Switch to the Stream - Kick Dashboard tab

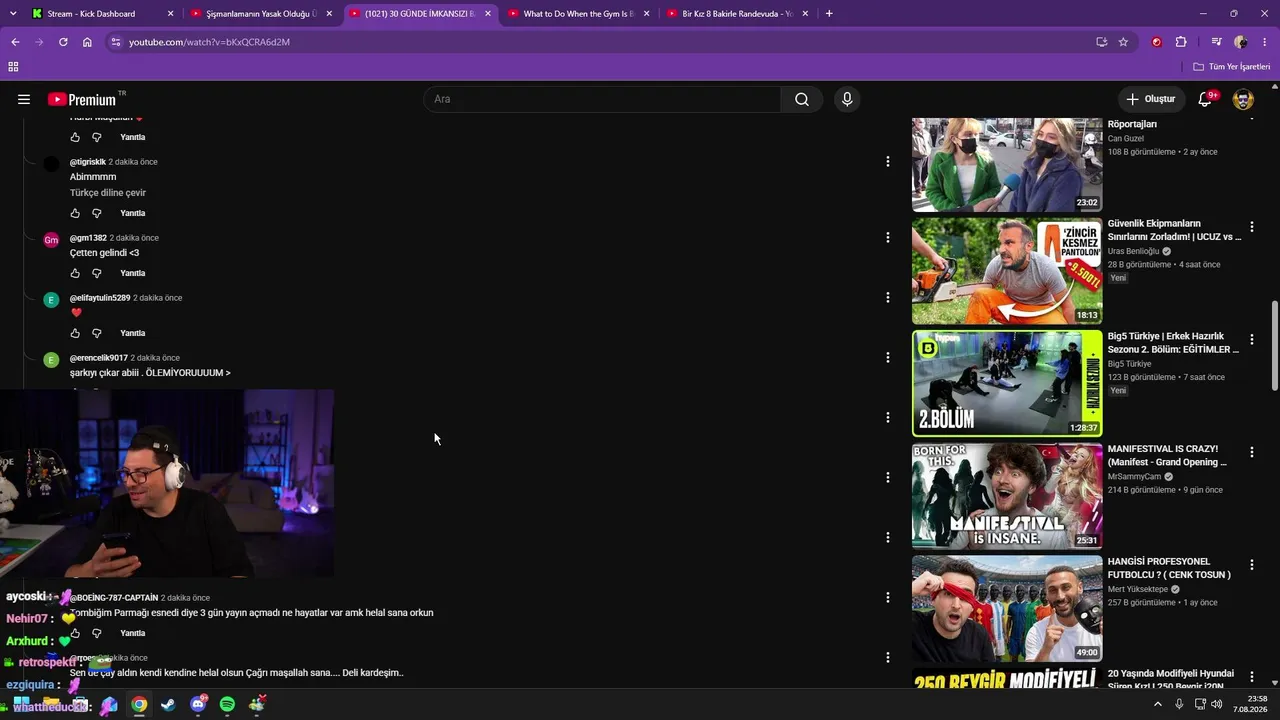point(102,14)
